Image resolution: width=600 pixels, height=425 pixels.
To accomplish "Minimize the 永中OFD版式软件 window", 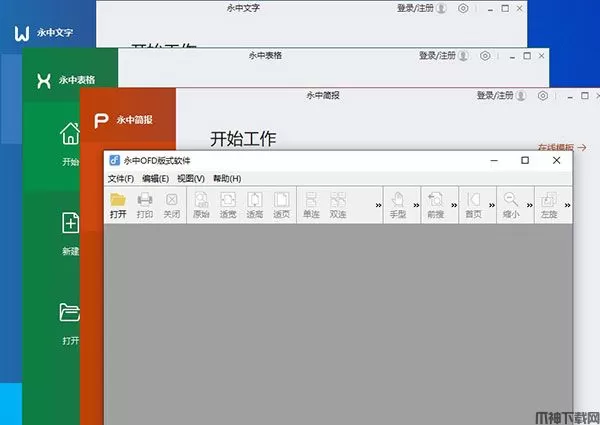I will coord(494,161).
